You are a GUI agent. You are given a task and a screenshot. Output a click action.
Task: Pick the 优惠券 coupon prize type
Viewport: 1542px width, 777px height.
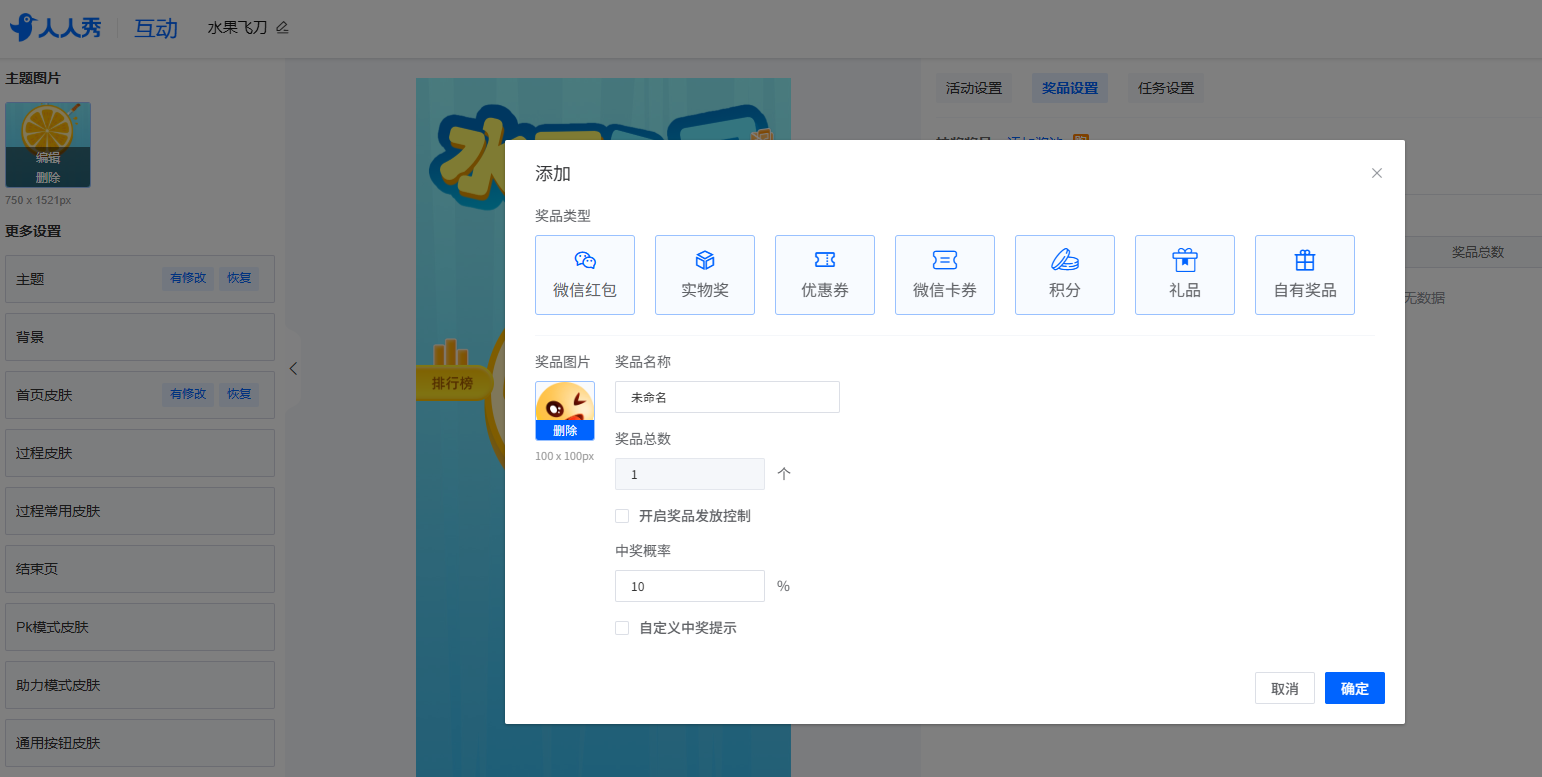coord(825,275)
